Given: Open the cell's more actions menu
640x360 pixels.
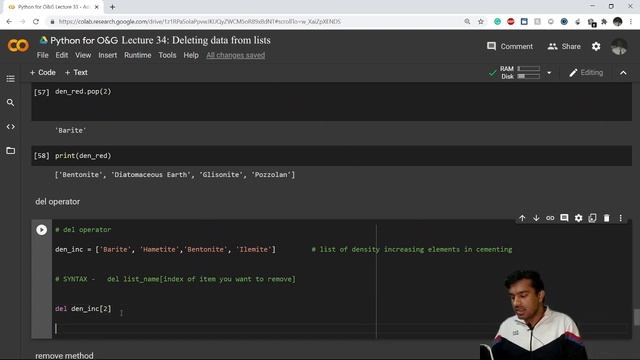Looking at the screenshot, I should point(620,218).
